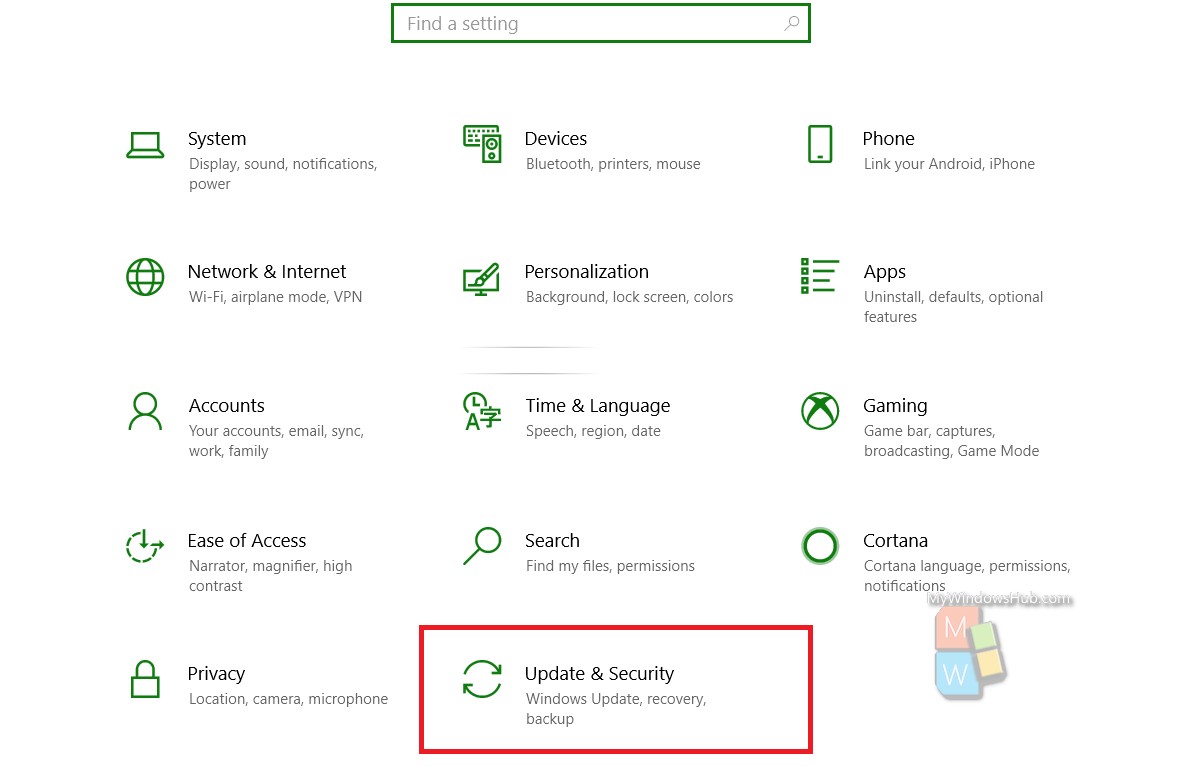
Task: Open the Personalization paintbrush icon
Action: (x=482, y=278)
